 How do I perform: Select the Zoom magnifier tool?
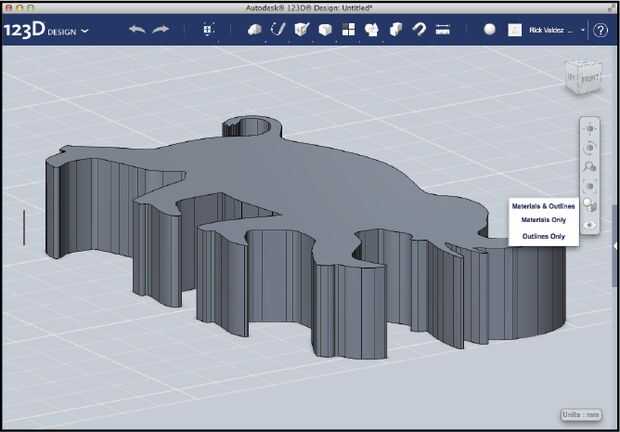[x=590, y=166]
